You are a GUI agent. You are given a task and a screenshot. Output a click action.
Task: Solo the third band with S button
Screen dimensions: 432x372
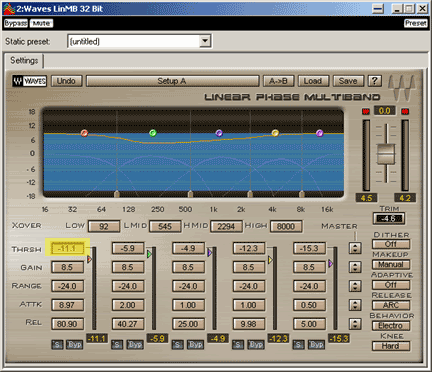[x=178, y=344]
